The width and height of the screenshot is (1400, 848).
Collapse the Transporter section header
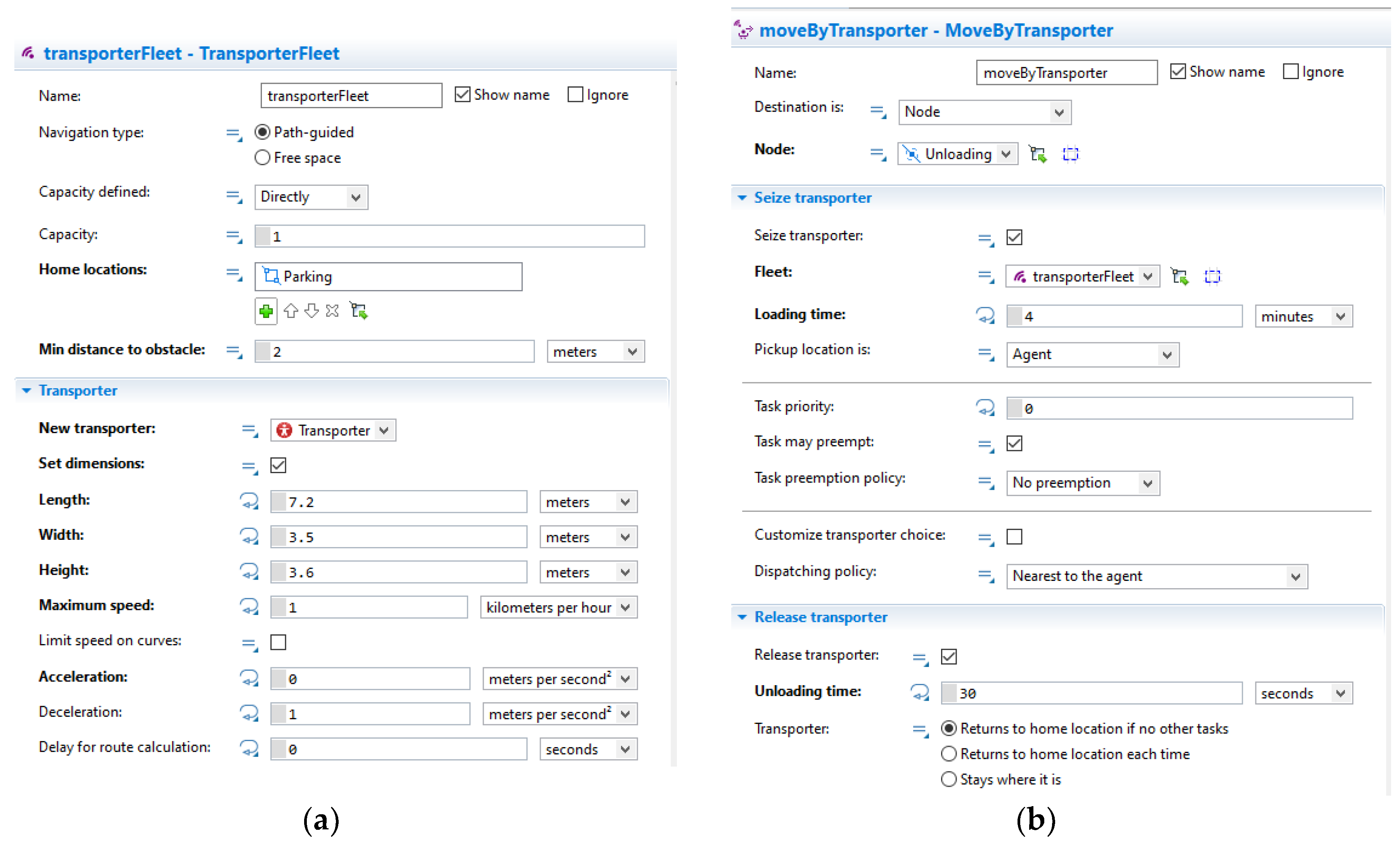point(27,391)
